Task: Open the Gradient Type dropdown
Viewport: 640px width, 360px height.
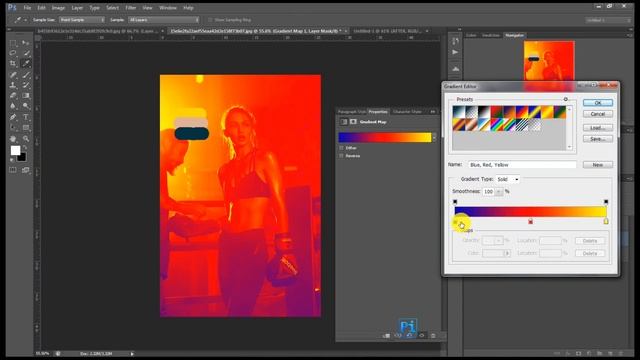Action: point(507,179)
